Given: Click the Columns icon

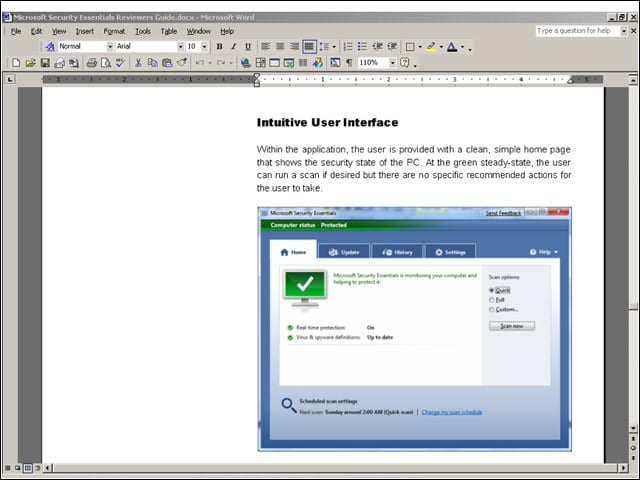Looking at the screenshot, I should [303, 62].
